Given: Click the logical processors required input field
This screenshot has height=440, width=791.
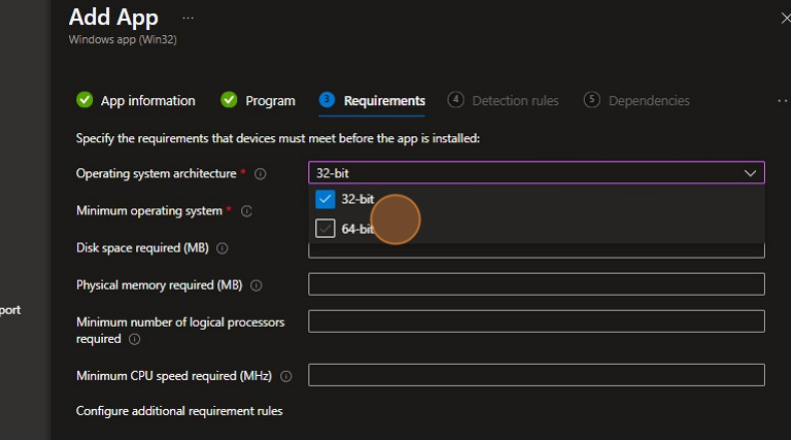Looking at the screenshot, I should (536, 321).
